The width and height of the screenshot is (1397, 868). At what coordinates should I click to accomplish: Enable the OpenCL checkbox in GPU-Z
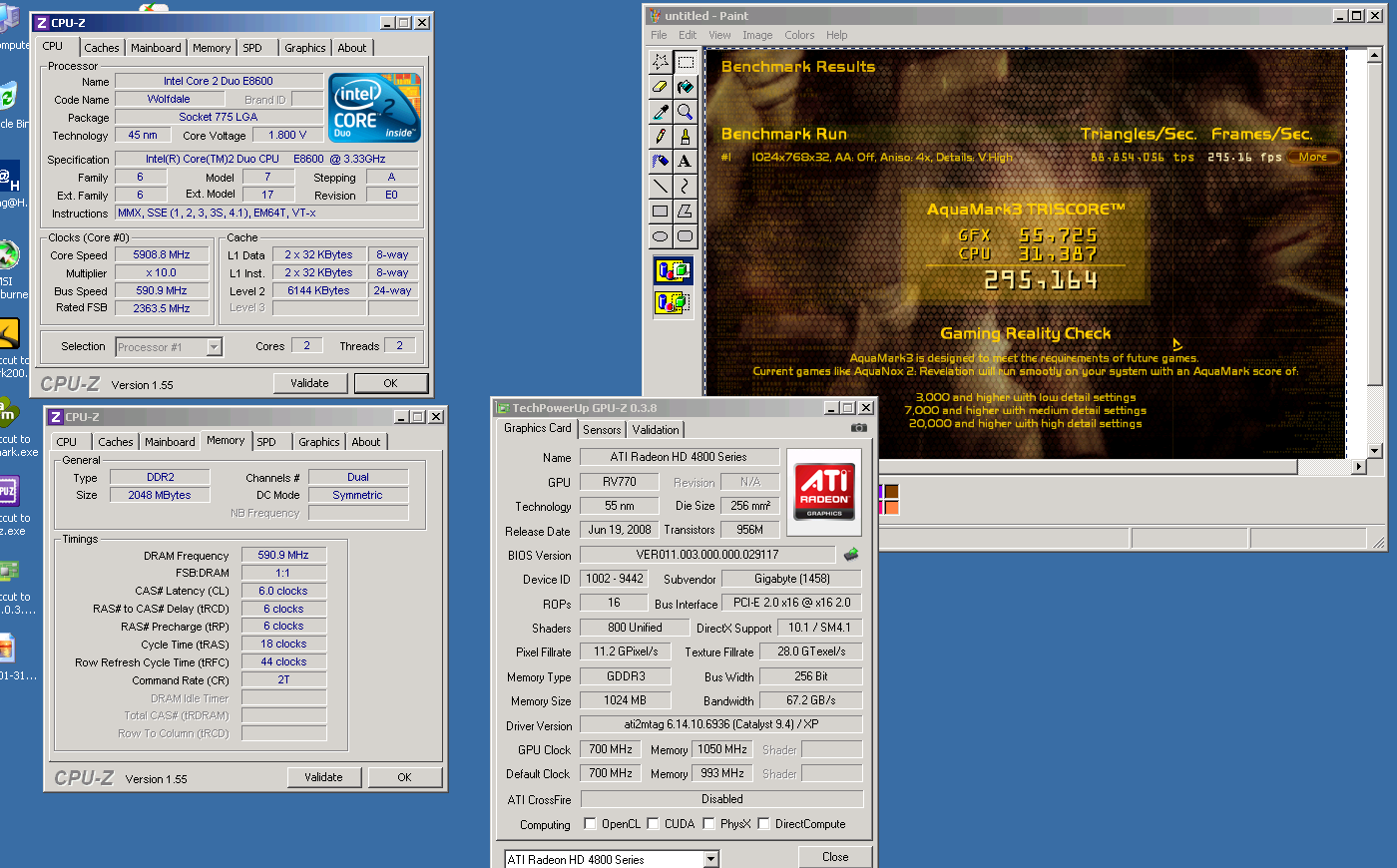click(x=590, y=824)
